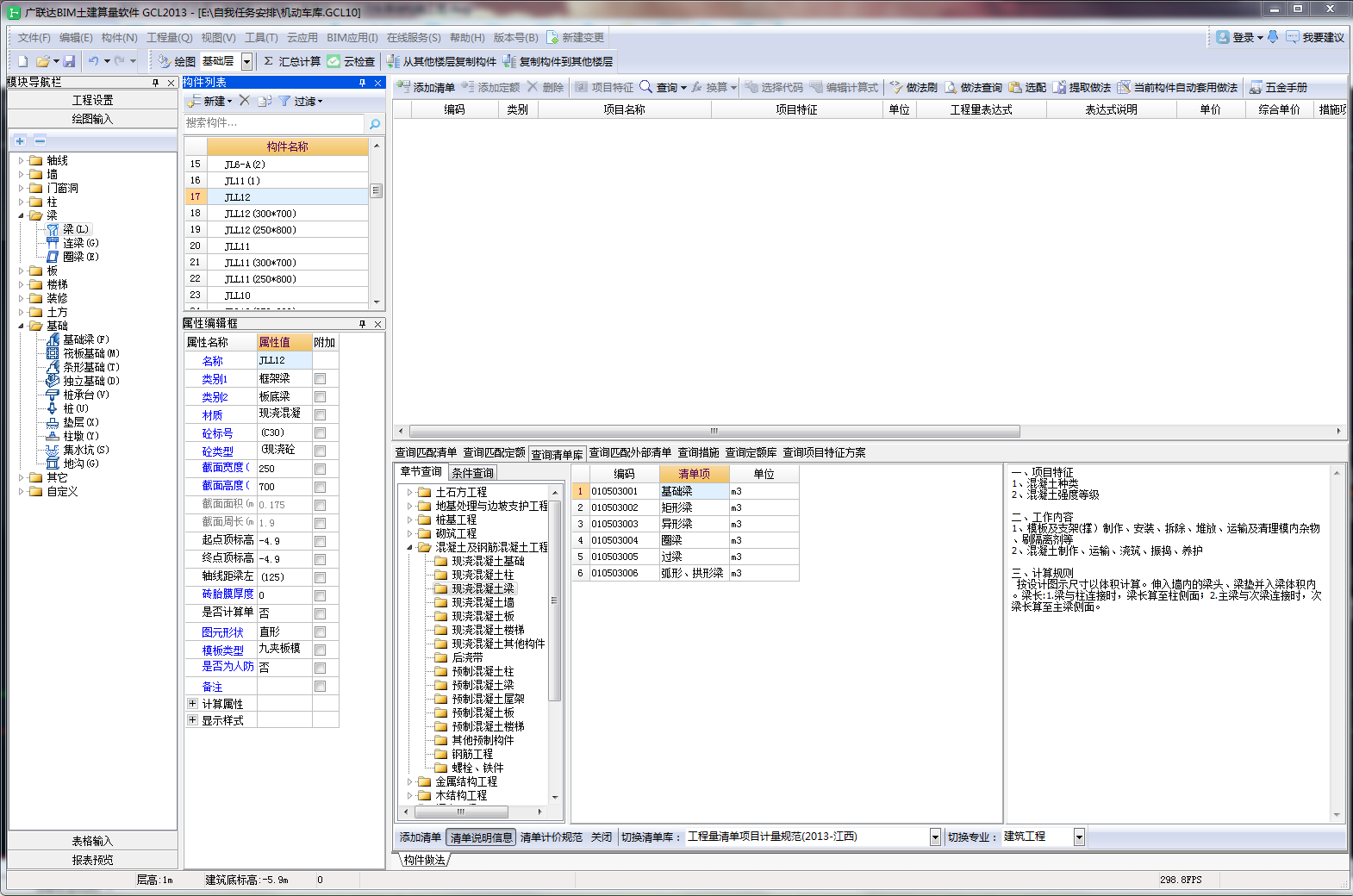Toggle checkbox for 起点顶标高 row
Image resolution: width=1353 pixels, height=896 pixels.
coord(321,541)
